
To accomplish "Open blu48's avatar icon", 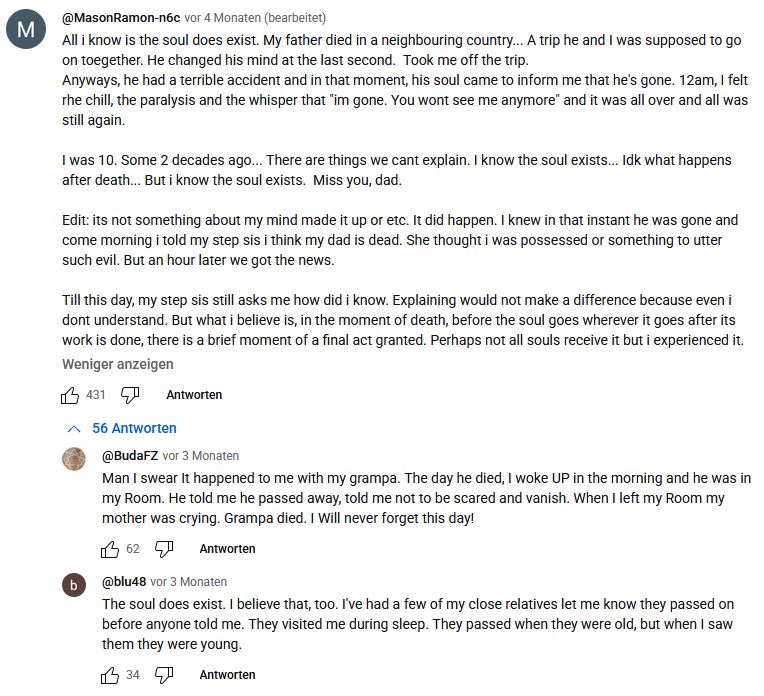I will (x=74, y=585).
